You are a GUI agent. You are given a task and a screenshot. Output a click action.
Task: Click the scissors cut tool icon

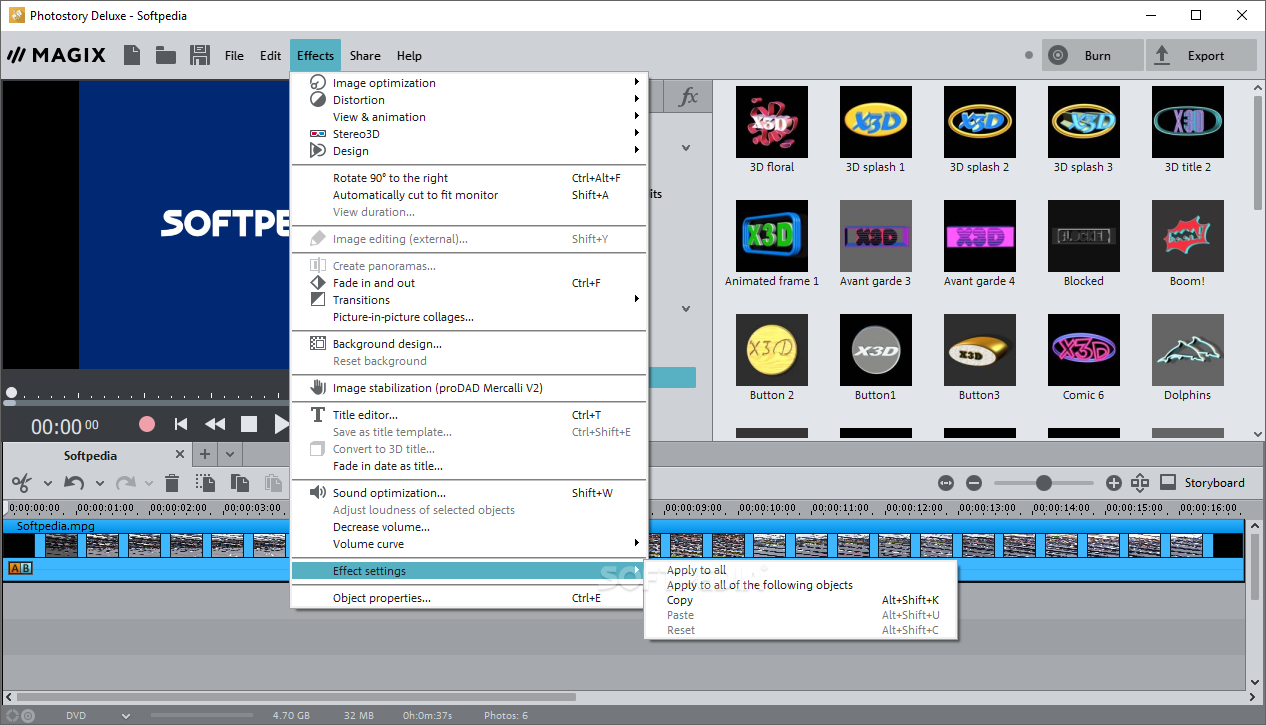(22, 483)
